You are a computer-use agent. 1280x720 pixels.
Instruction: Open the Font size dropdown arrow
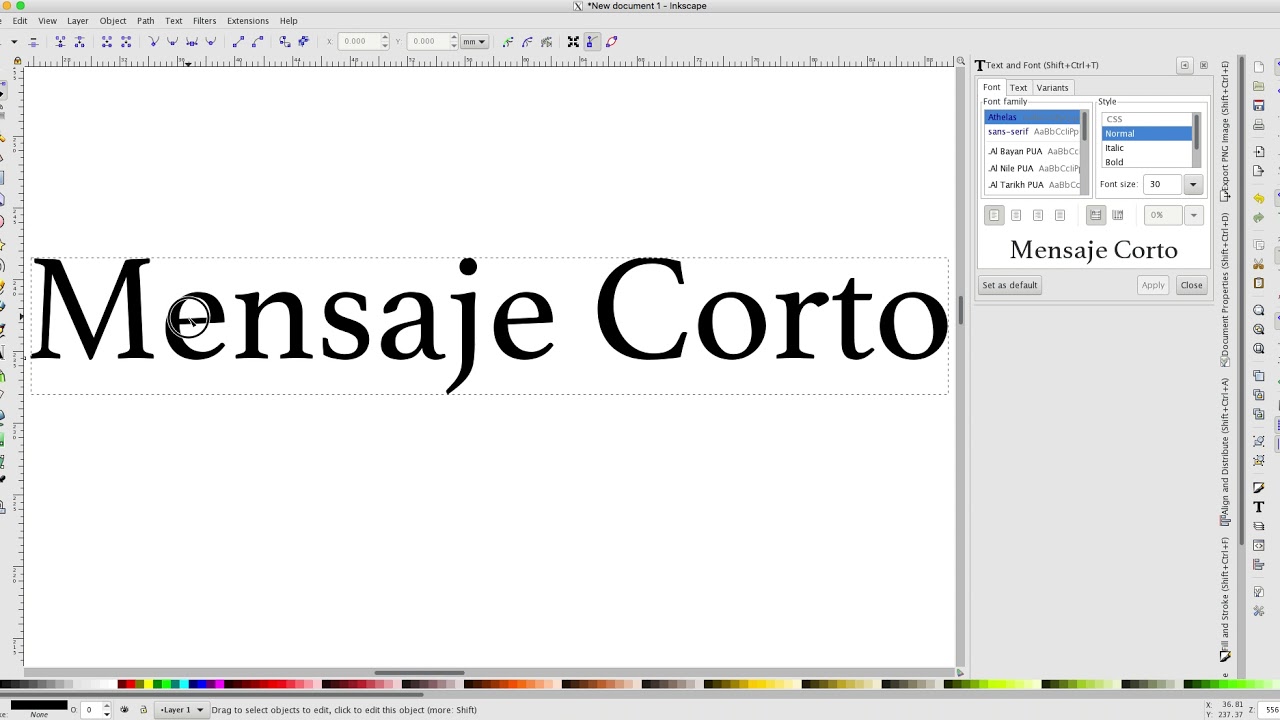click(x=1193, y=184)
